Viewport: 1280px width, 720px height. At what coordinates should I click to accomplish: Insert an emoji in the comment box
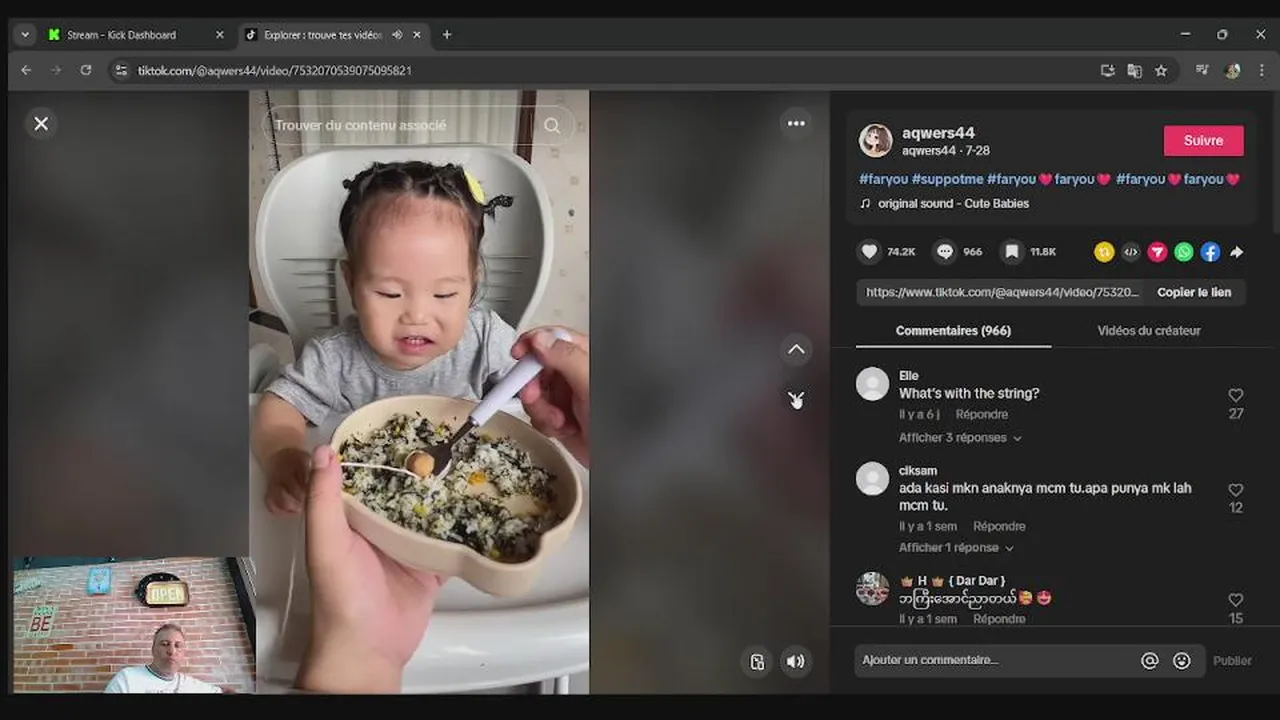click(x=1182, y=661)
